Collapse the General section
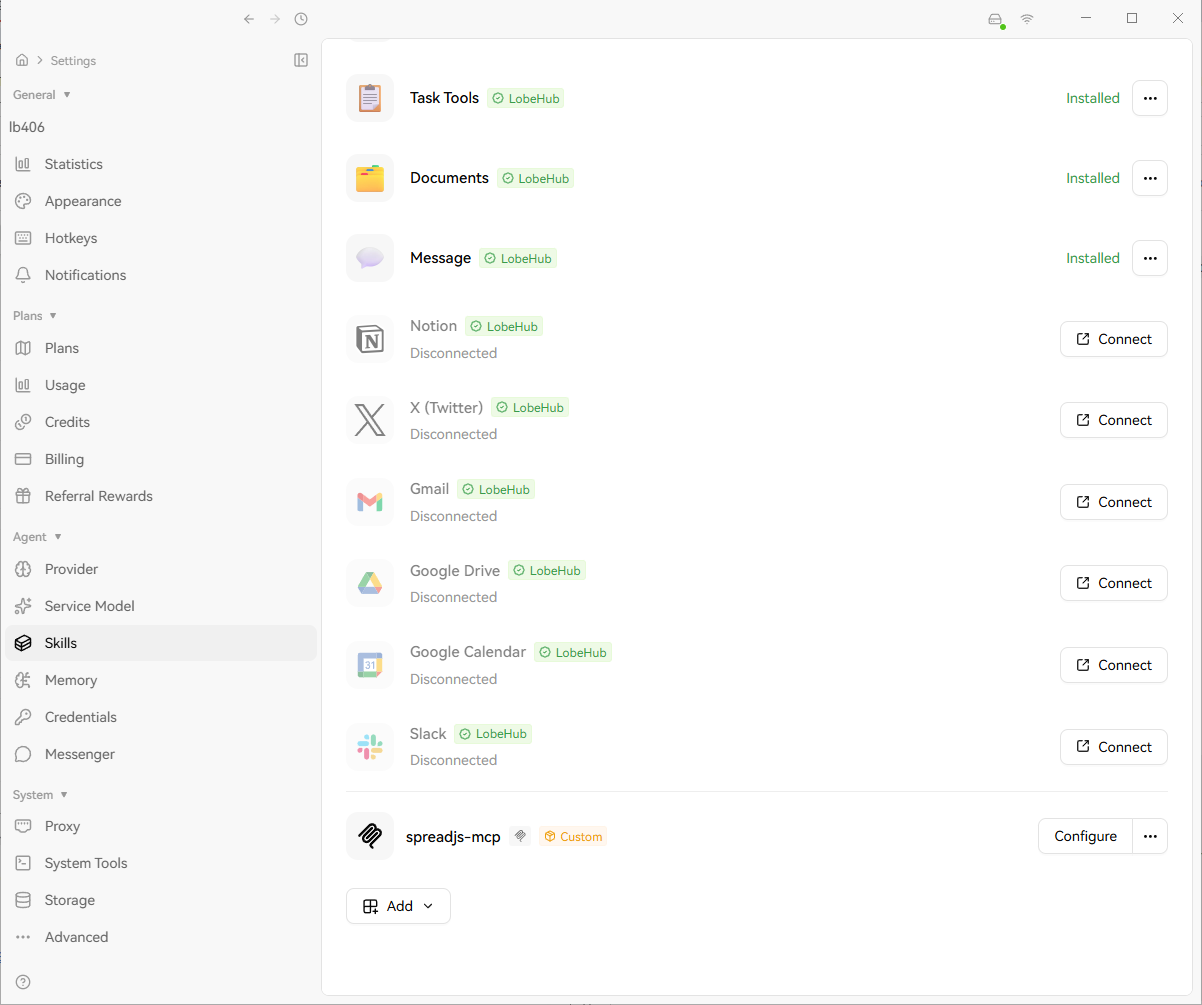Viewport: 1202px width, 1005px height. coord(42,95)
